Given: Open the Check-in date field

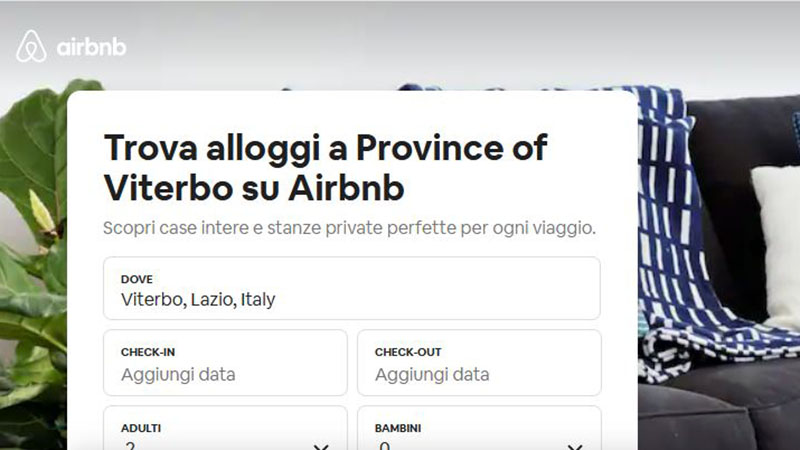Looking at the screenshot, I should [225, 362].
